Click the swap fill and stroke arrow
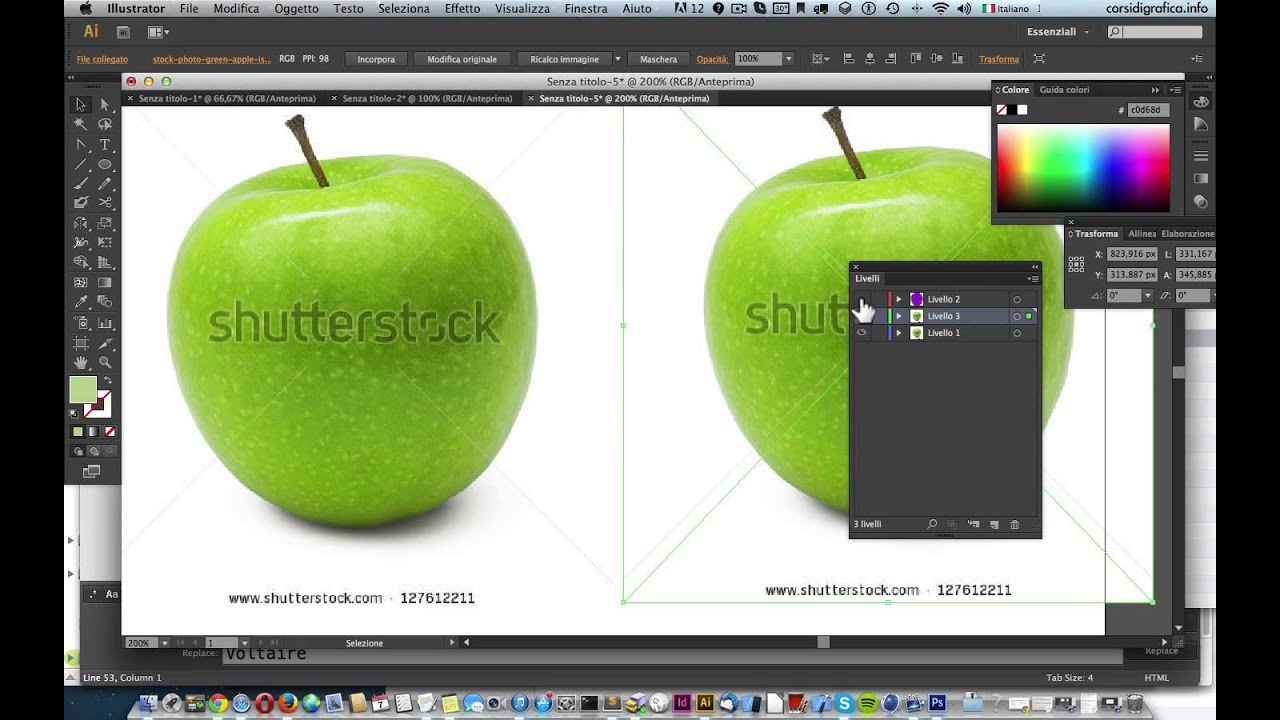The height and width of the screenshot is (720, 1280). click(107, 380)
